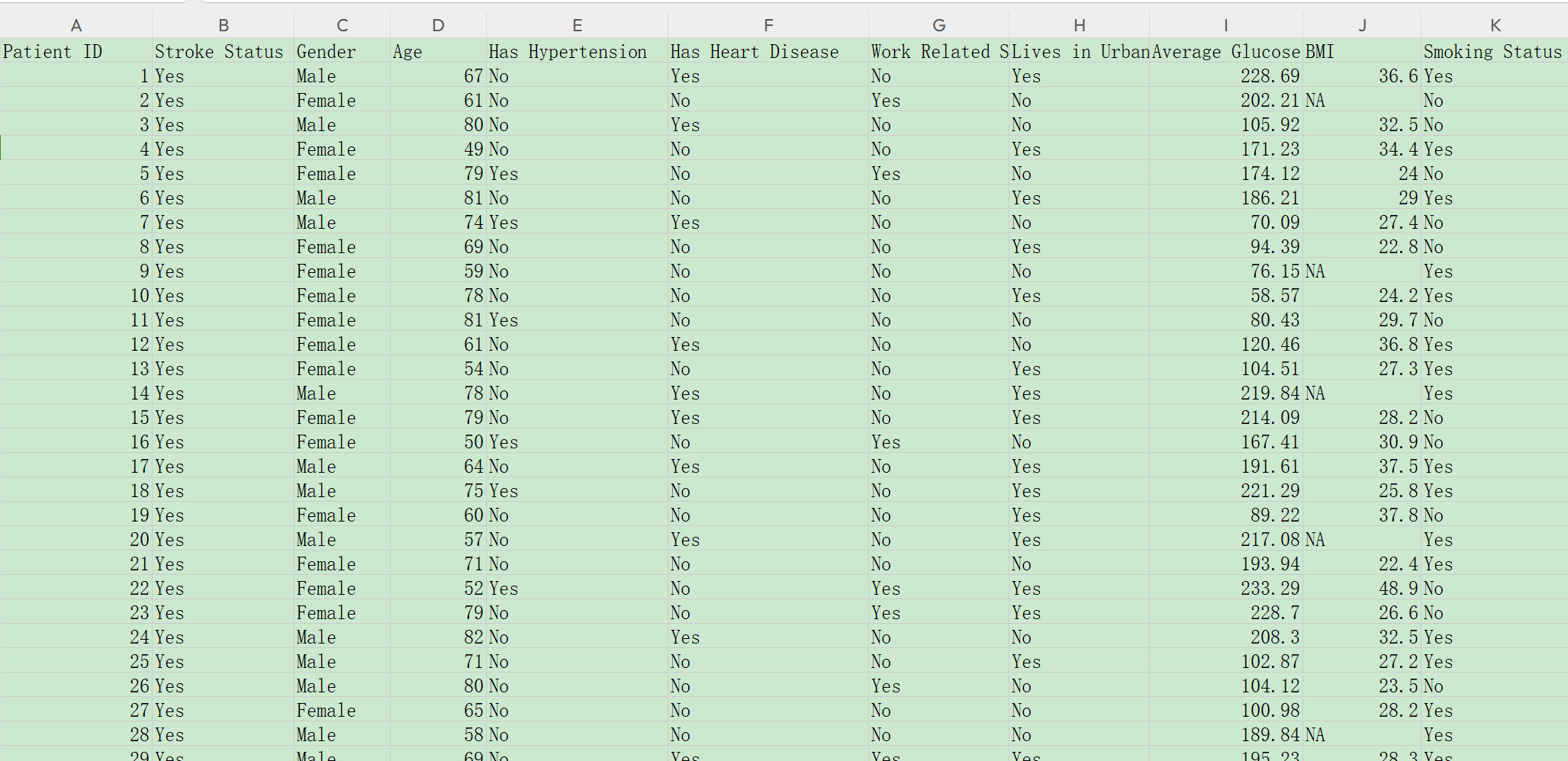
Task: Select column A header
Action: 76,25
